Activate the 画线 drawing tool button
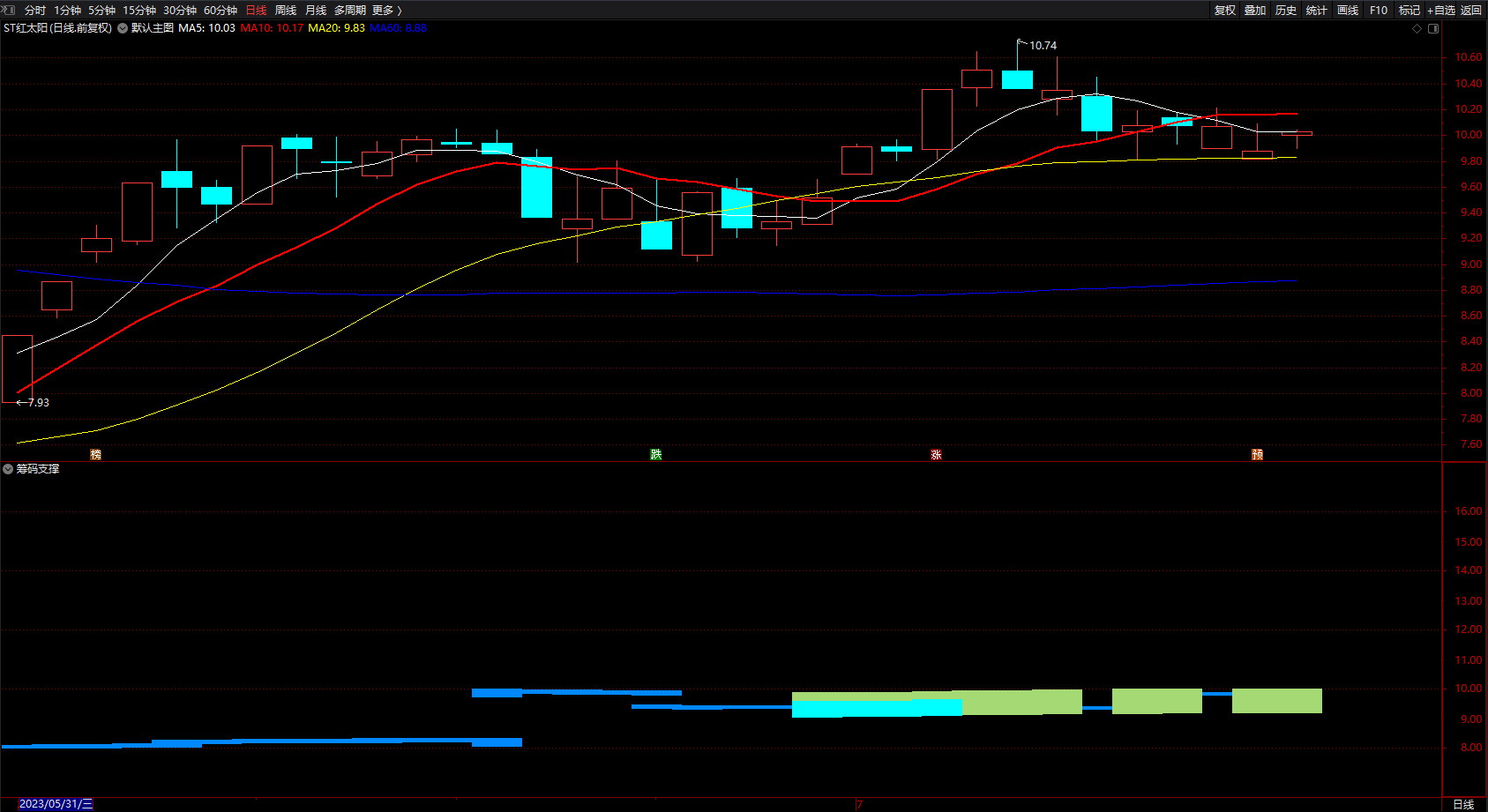Viewport: 1488px width, 812px height. 1348,11
